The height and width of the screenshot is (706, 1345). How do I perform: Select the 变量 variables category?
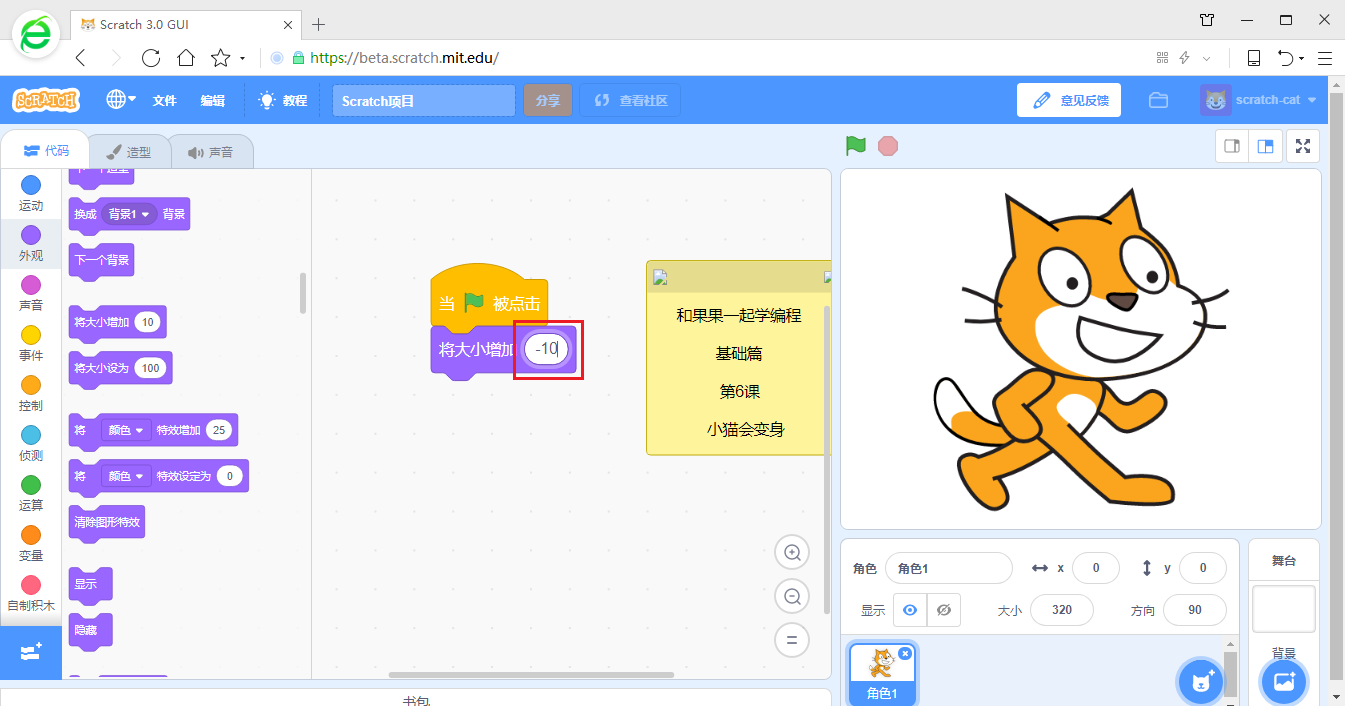tap(31, 544)
